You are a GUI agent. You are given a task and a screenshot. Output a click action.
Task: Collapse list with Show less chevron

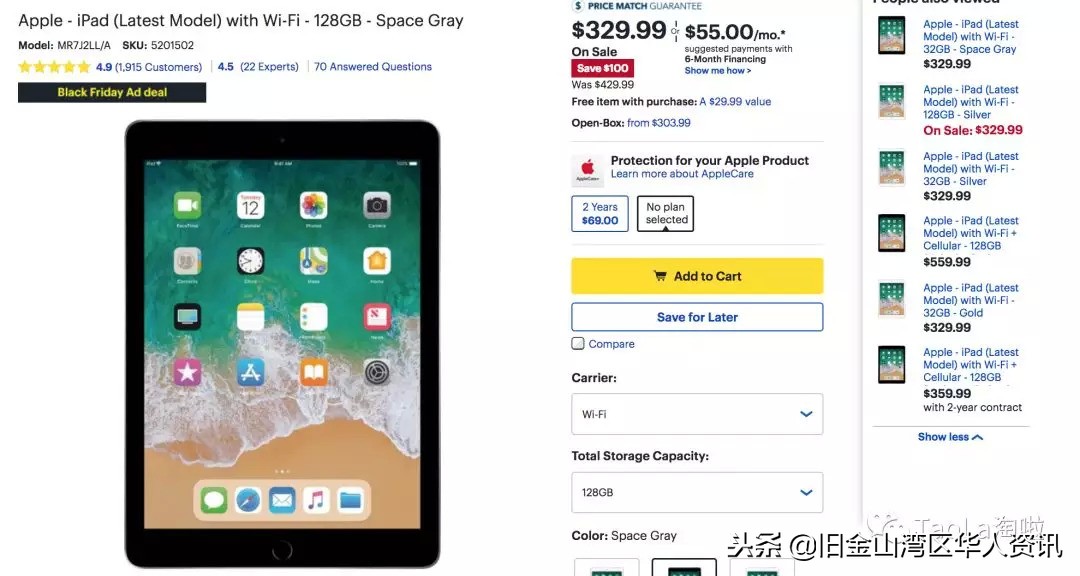click(x=950, y=437)
